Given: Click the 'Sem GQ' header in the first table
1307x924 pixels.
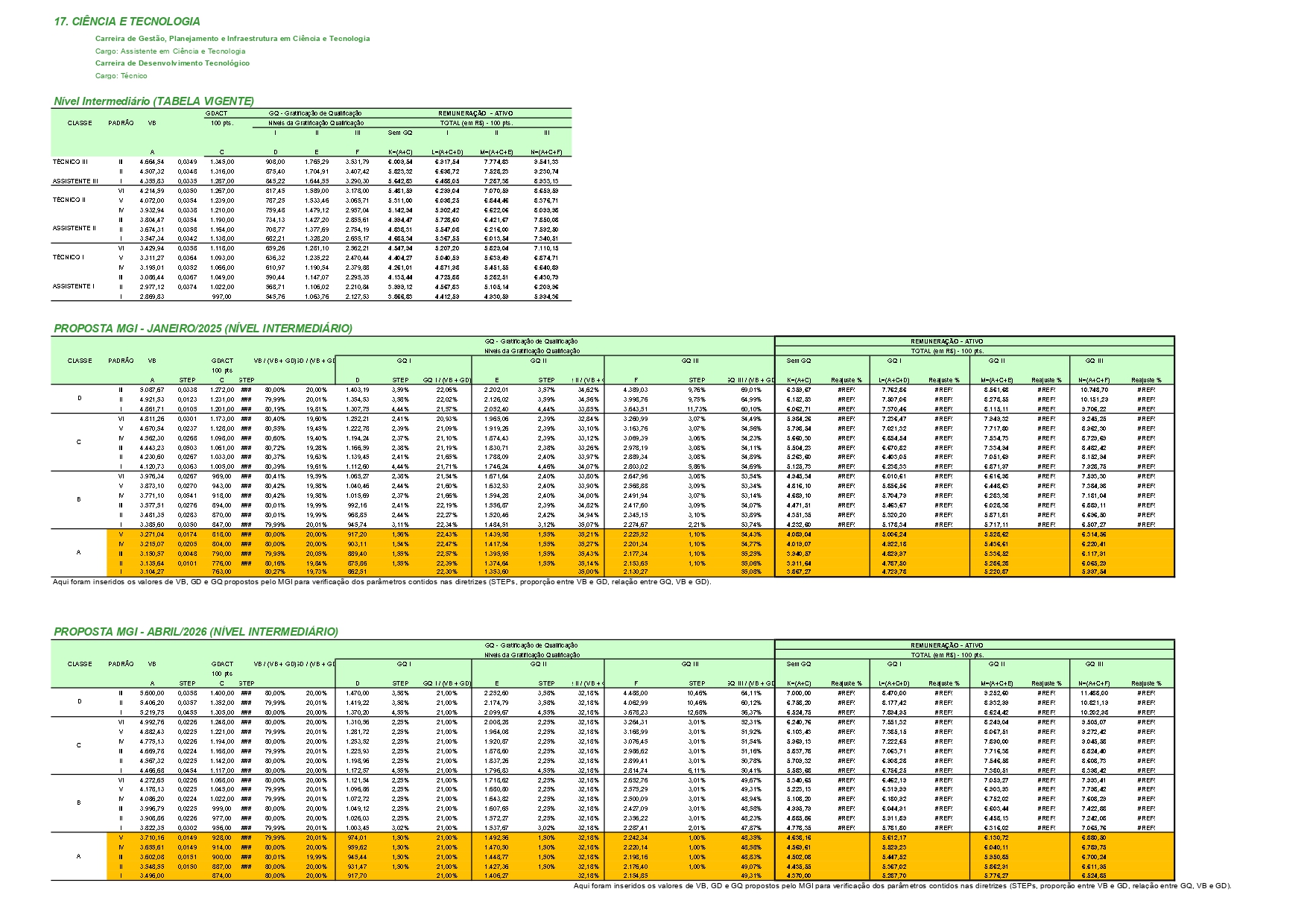Looking at the screenshot, I should 399,133.
